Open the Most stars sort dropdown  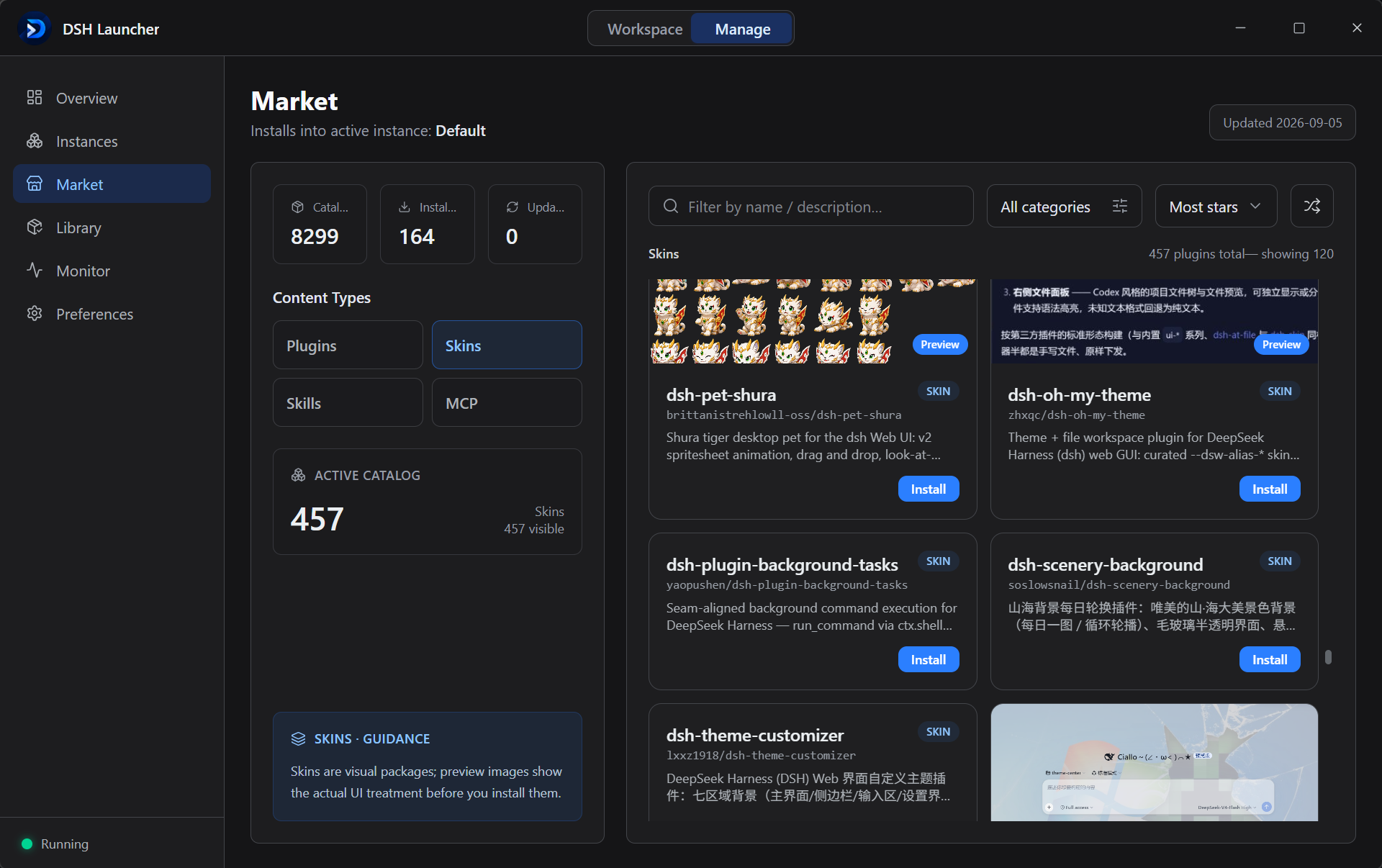click(x=1216, y=206)
